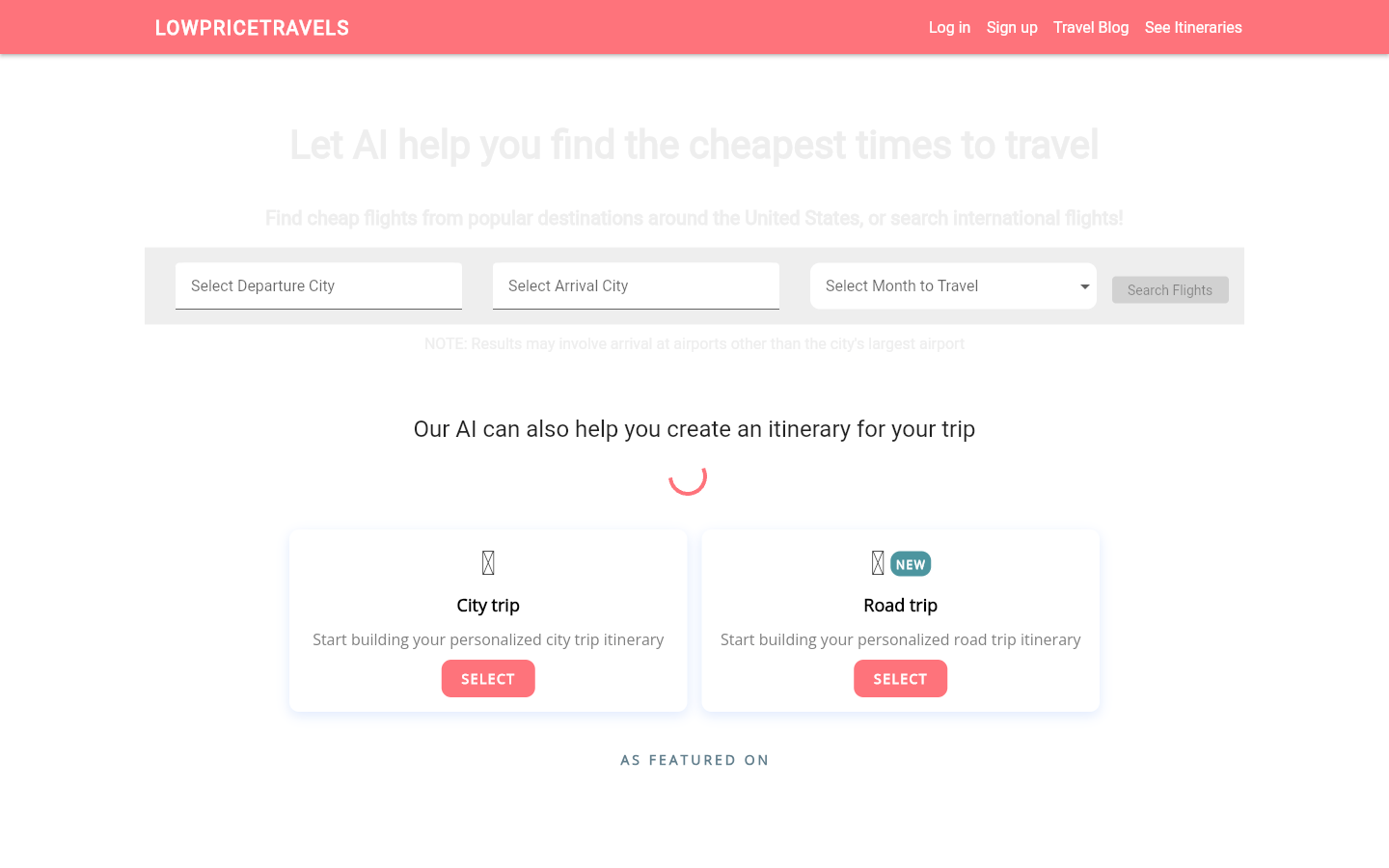Click the City trip card icon
Image resolution: width=1389 pixels, height=868 pixels.
pyautogui.click(x=488, y=562)
